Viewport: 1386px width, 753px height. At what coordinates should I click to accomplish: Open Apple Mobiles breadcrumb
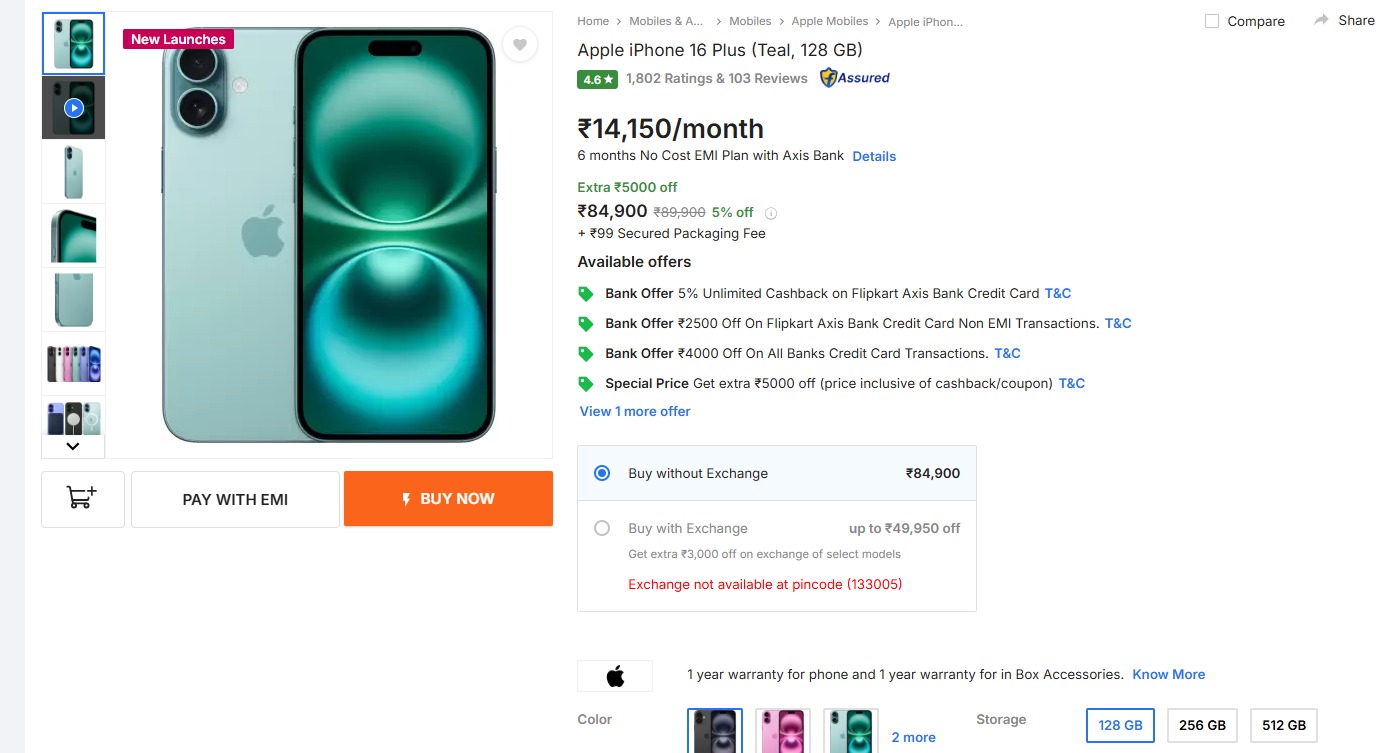(829, 21)
